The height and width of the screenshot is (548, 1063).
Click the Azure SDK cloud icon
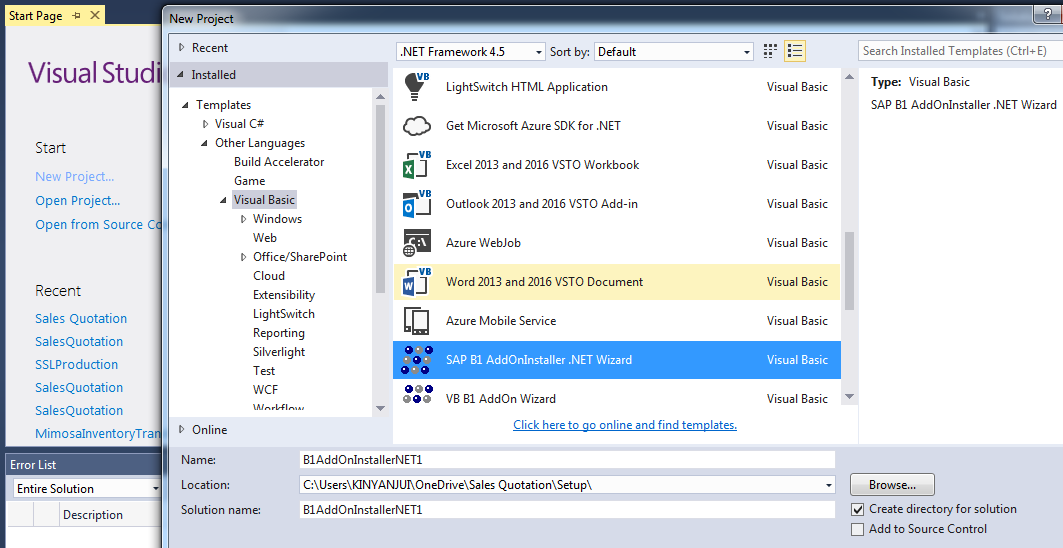[416, 126]
